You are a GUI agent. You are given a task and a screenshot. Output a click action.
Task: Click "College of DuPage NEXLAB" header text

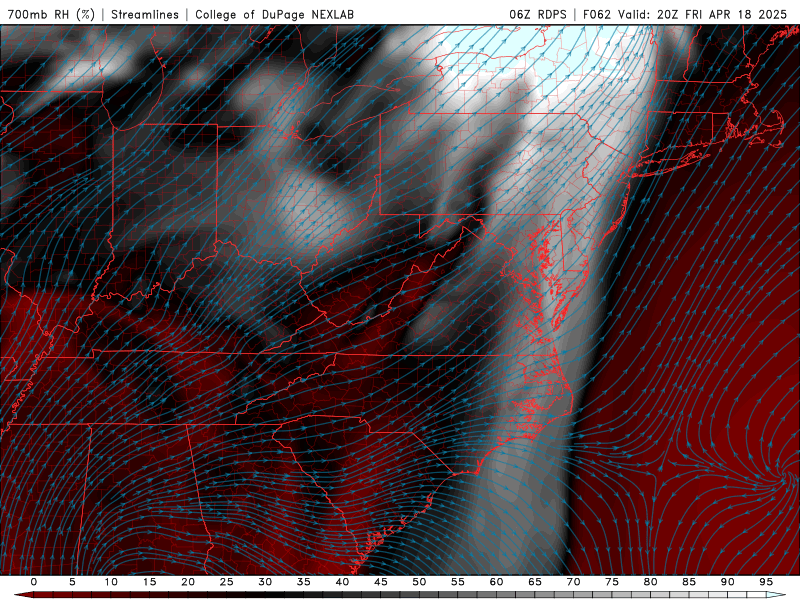tap(274, 14)
